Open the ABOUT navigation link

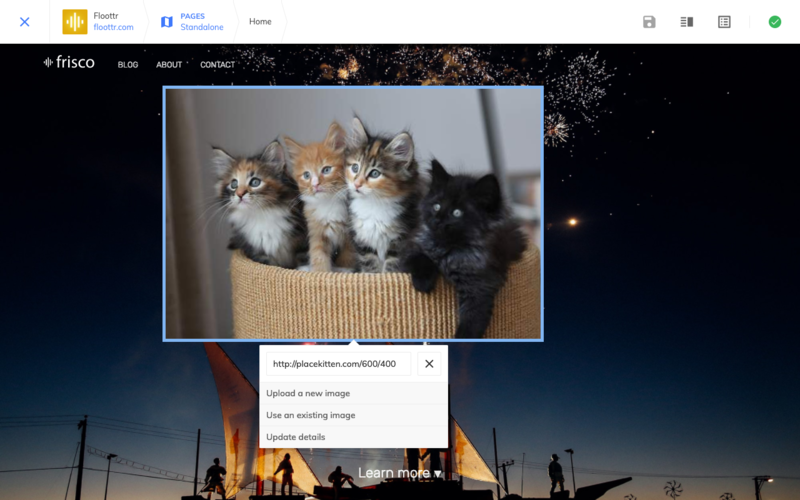pyautogui.click(x=169, y=65)
